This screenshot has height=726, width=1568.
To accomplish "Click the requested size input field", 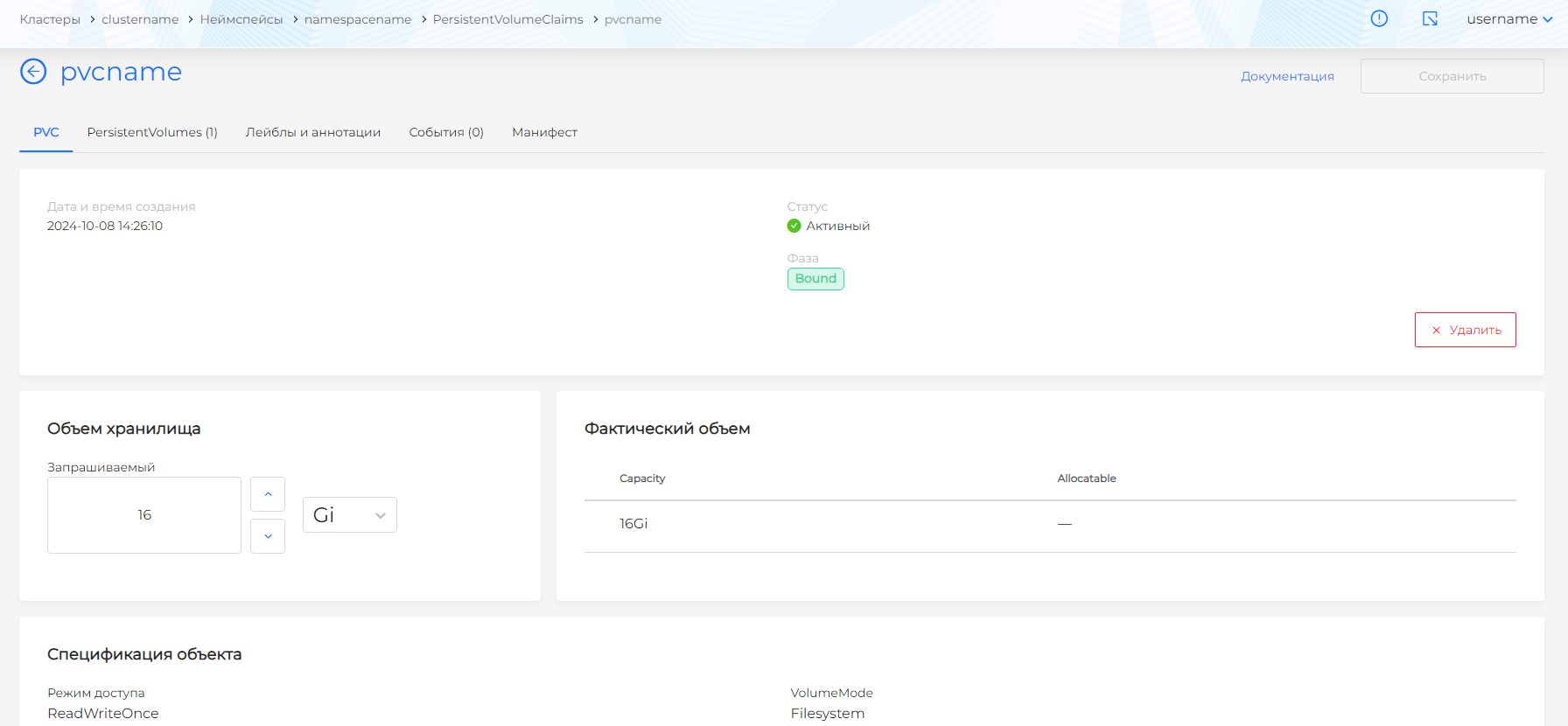I will [x=144, y=515].
